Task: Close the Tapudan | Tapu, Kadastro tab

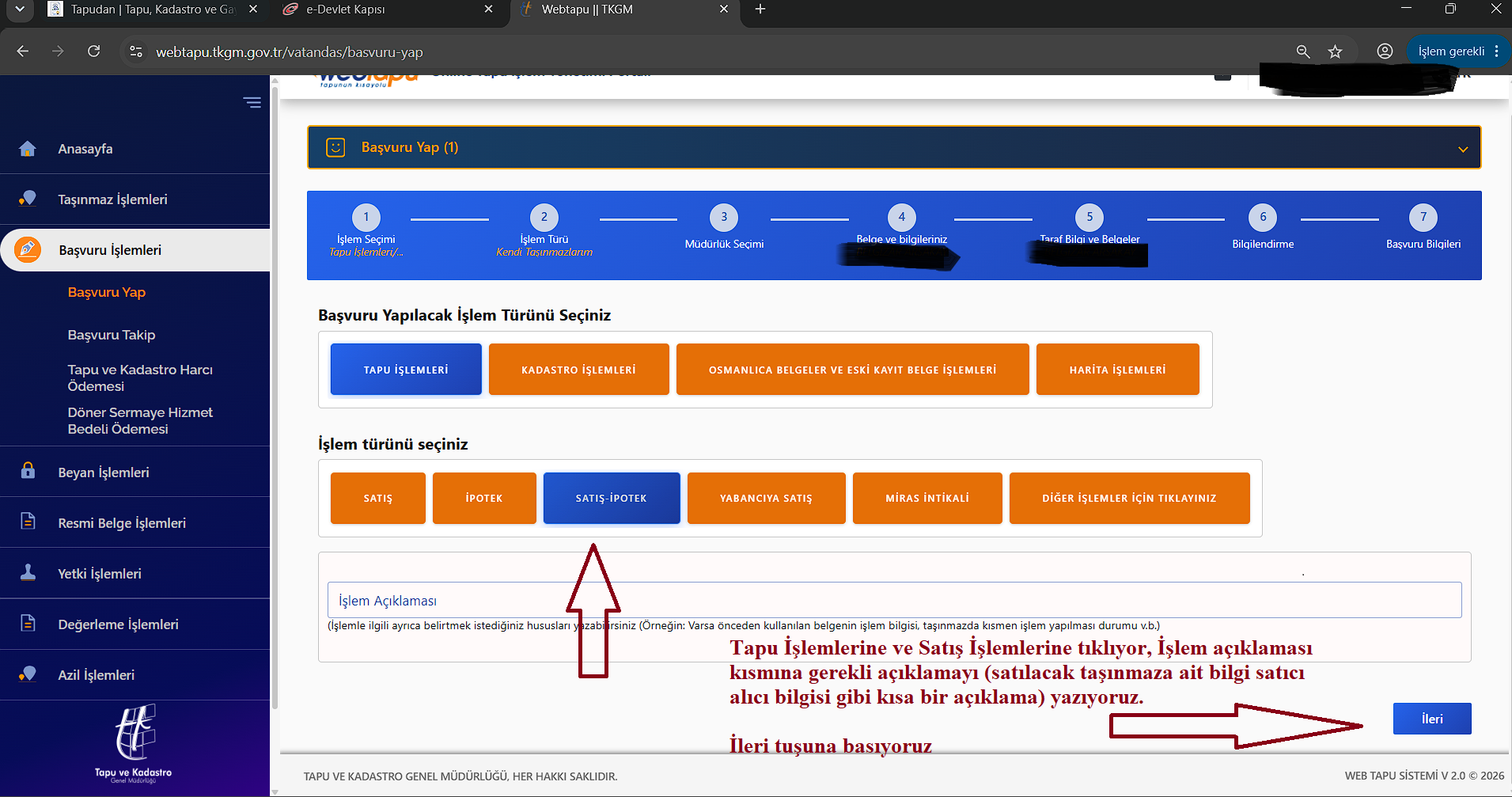Action: point(253,9)
